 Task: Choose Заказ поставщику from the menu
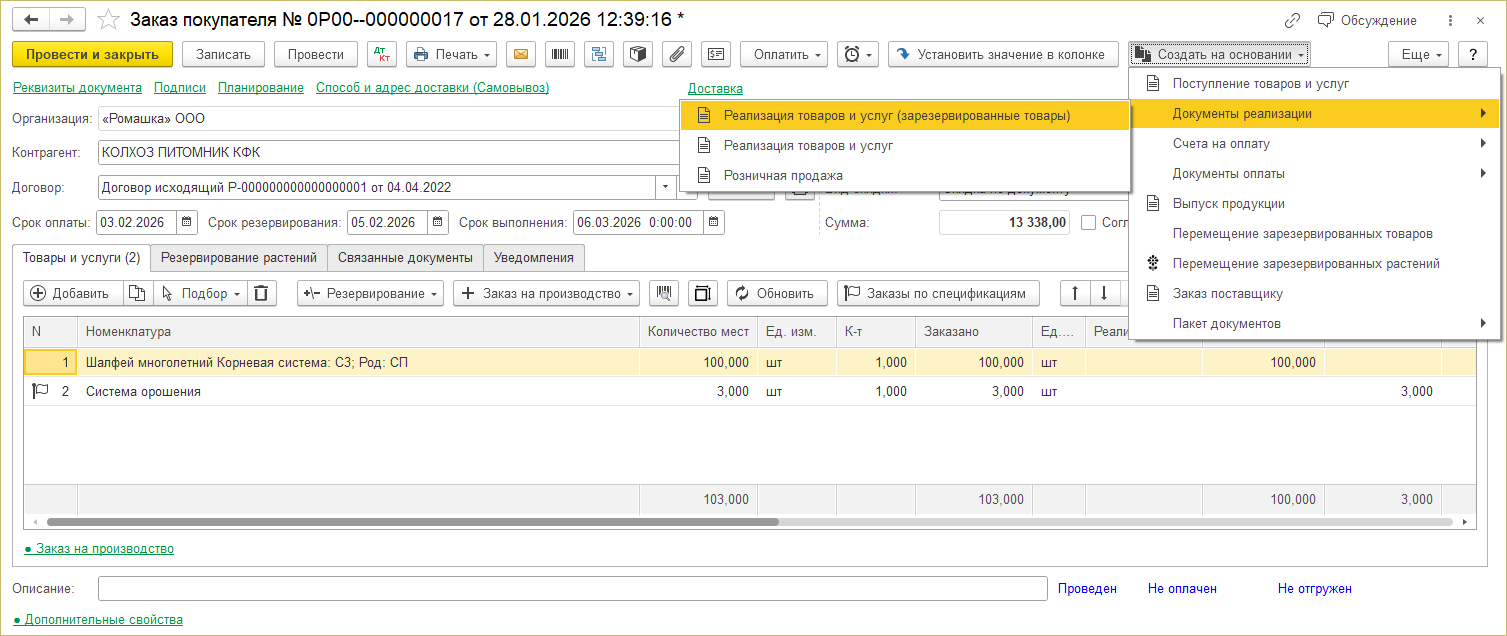(1227, 293)
